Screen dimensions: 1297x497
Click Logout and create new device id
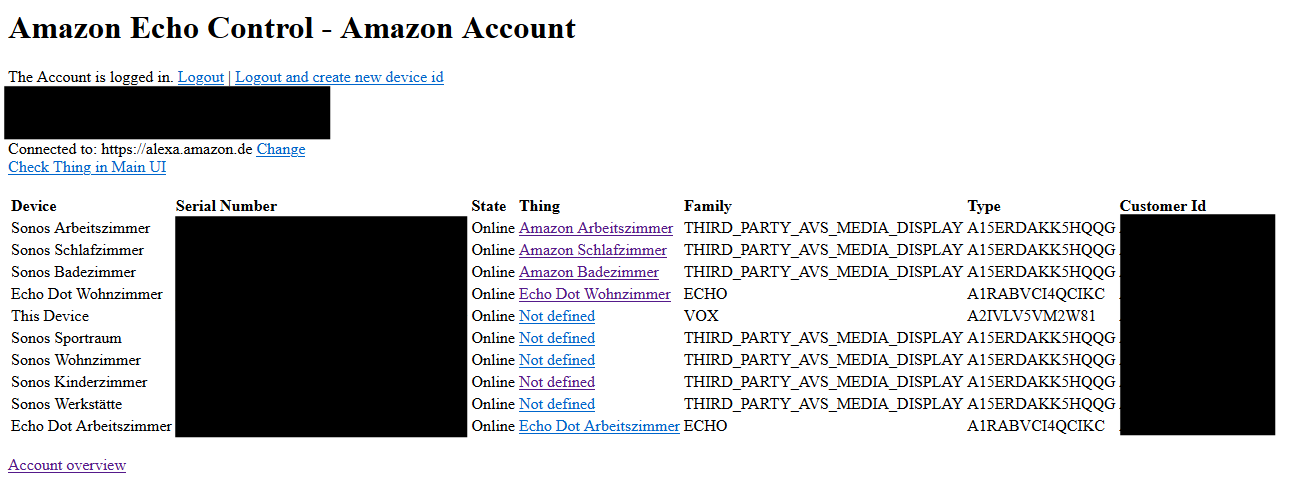click(x=339, y=77)
